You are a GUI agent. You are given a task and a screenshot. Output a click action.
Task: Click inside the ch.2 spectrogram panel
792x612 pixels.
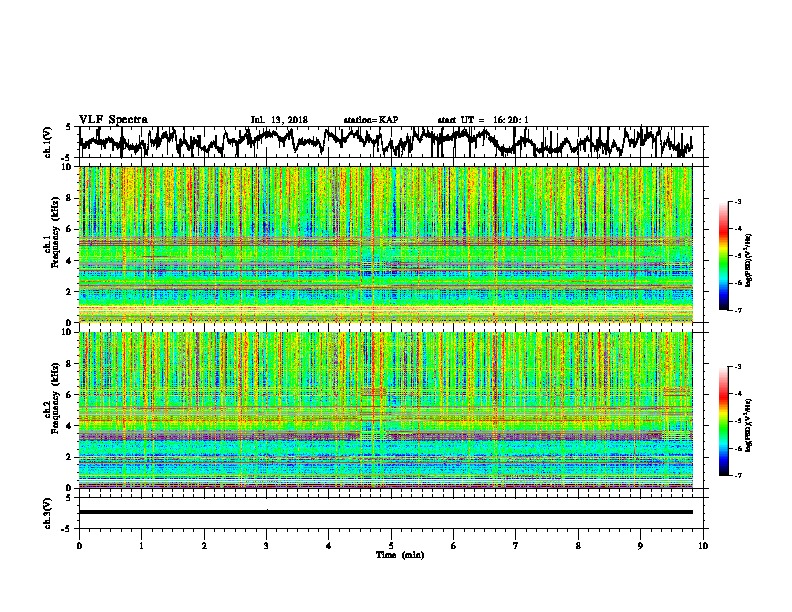pyautogui.click(x=385, y=410)
